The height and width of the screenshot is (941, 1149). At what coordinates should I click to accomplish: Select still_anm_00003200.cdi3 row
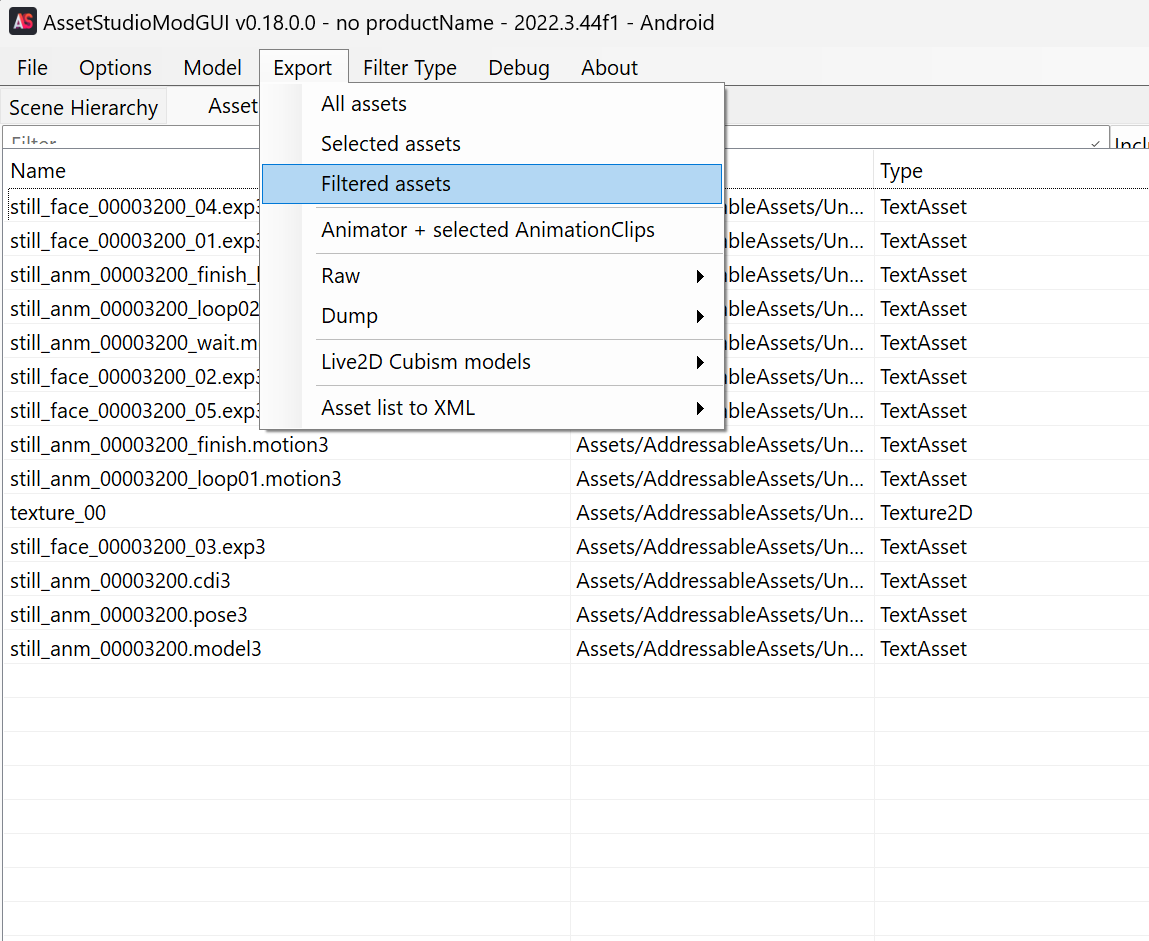click(x=120, y=581)
